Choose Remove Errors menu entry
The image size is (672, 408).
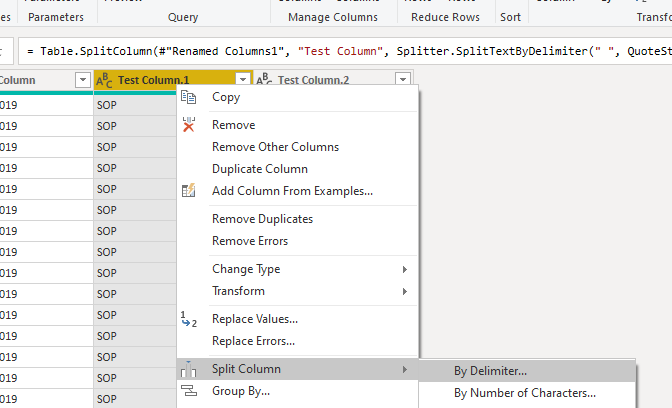point(297,241)
